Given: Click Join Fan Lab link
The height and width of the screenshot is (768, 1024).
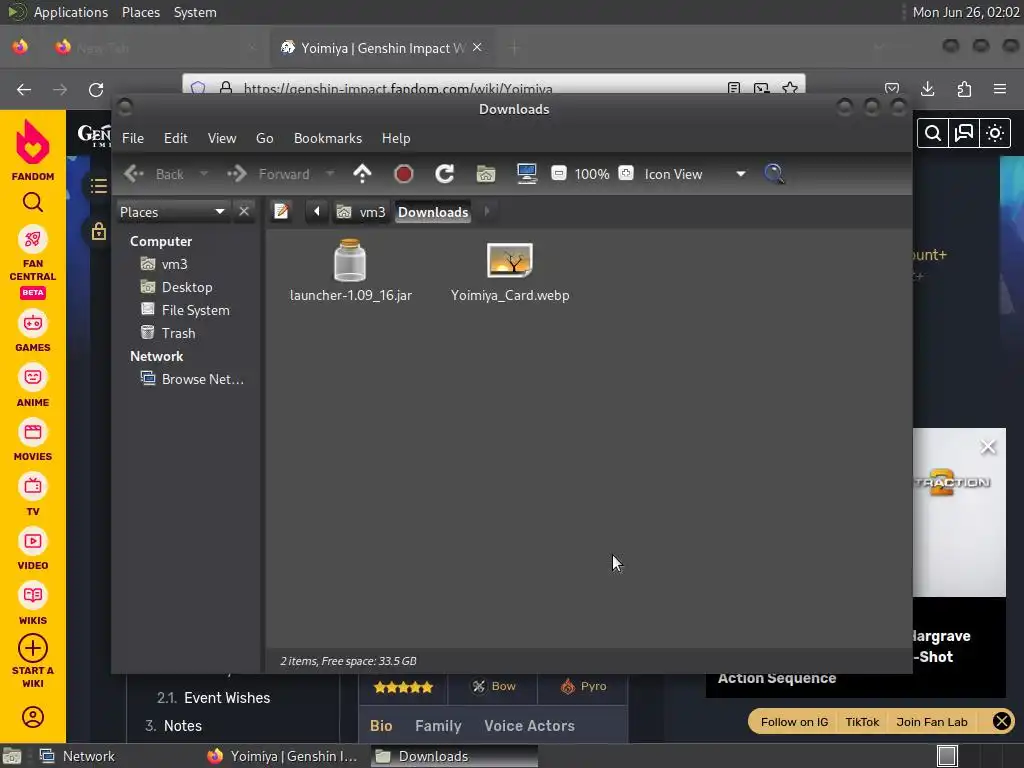Looking at the screenshot, I should pos(931,722).
